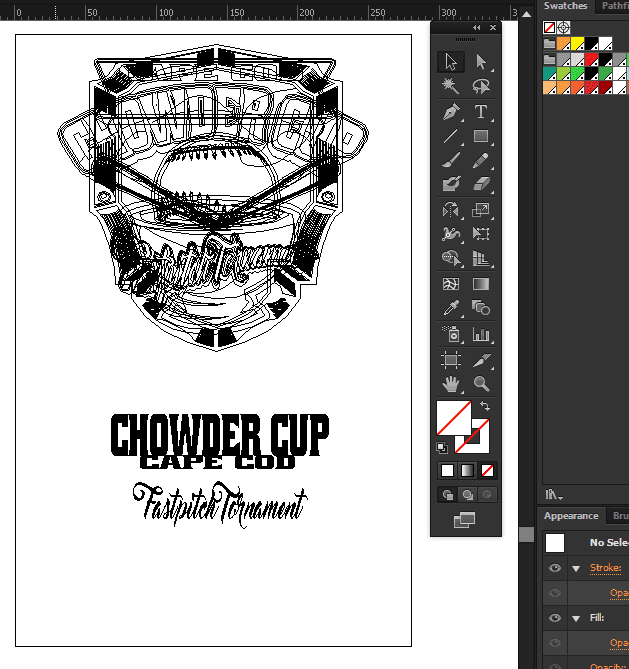Select the Line Segment tool
The width and height of the screenshot is (629, 669).
coord(451,136)
